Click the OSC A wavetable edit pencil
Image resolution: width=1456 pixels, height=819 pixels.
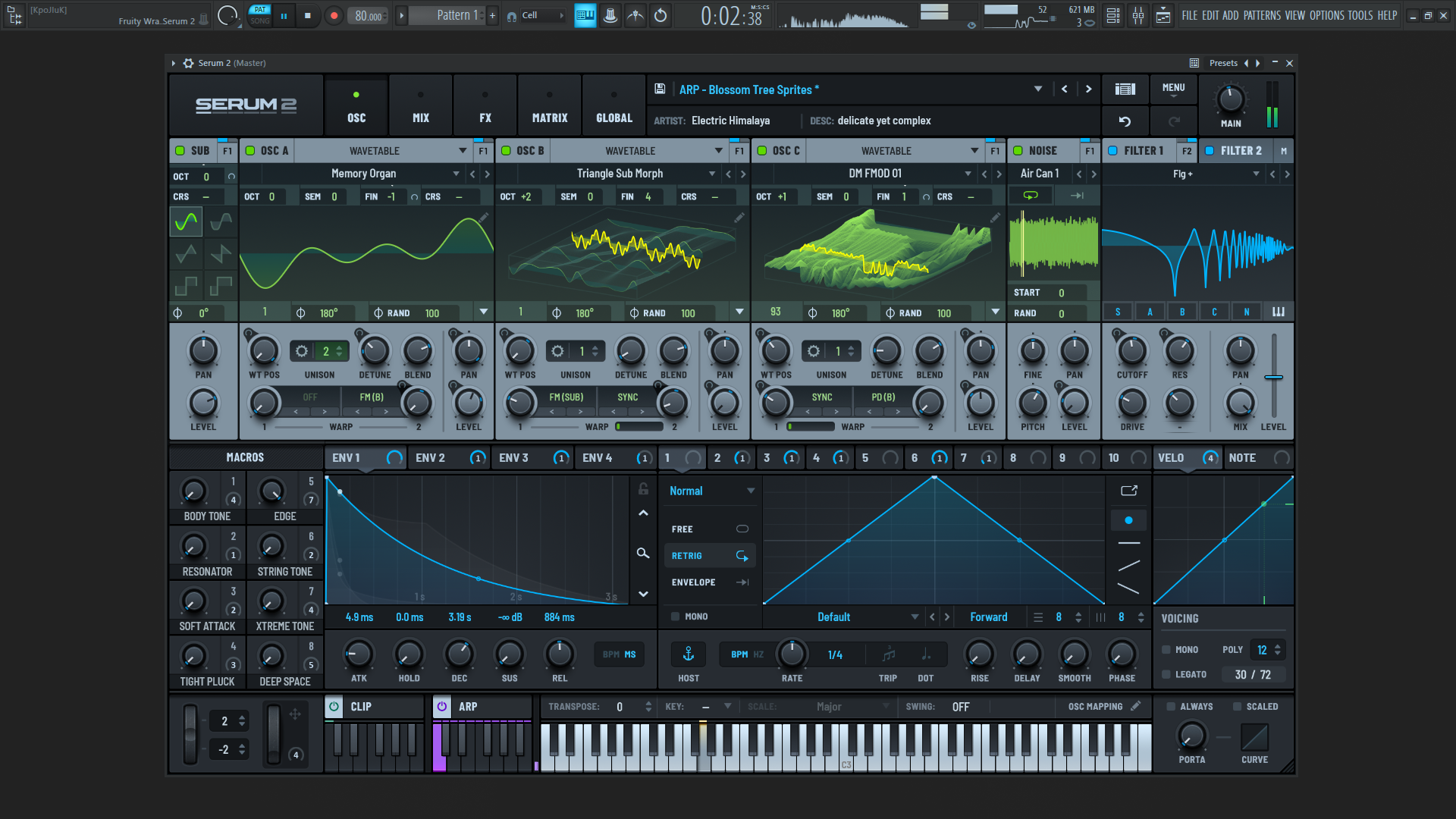point(483,218)
